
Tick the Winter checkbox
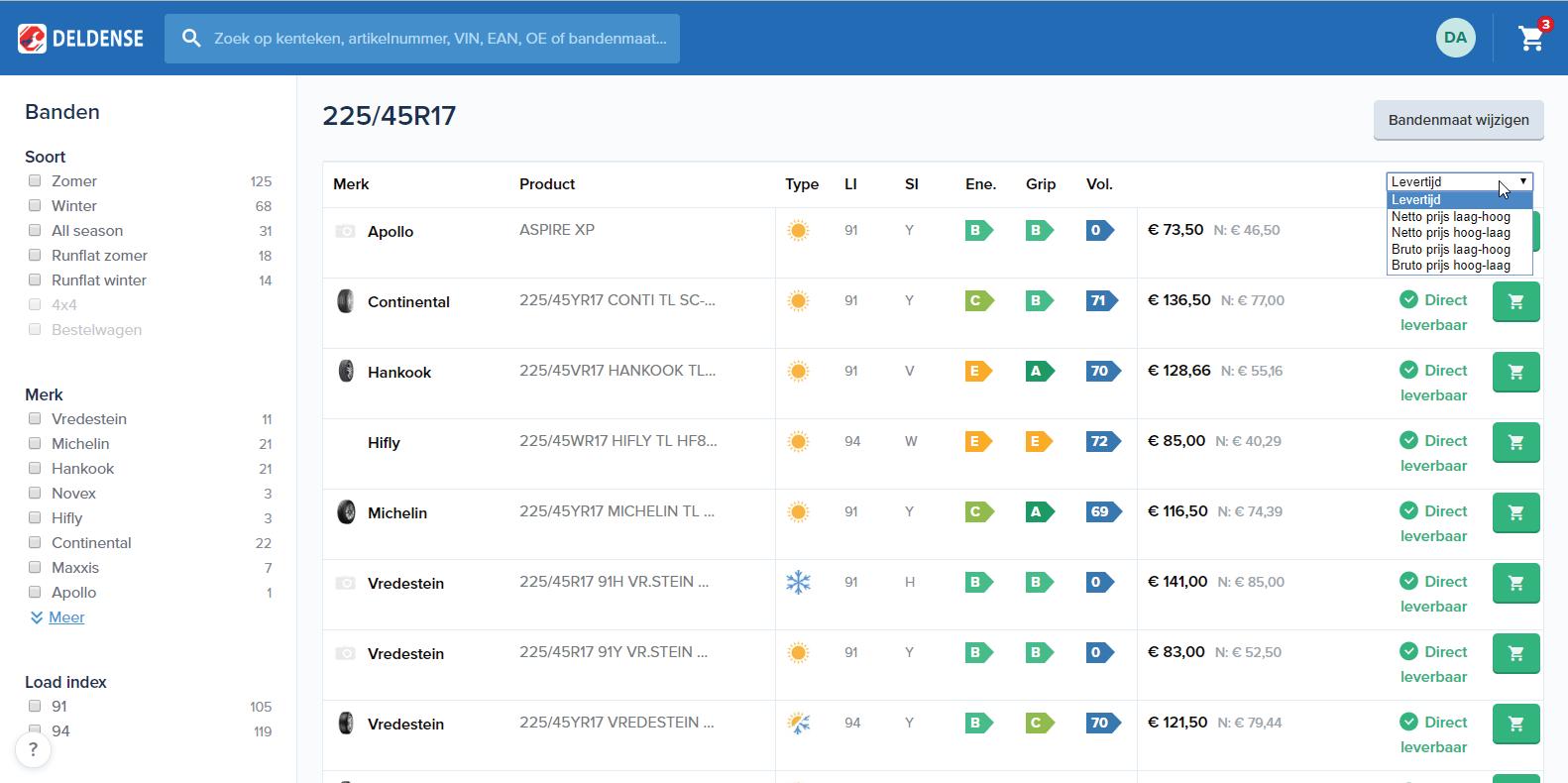(x=35, y=205)
